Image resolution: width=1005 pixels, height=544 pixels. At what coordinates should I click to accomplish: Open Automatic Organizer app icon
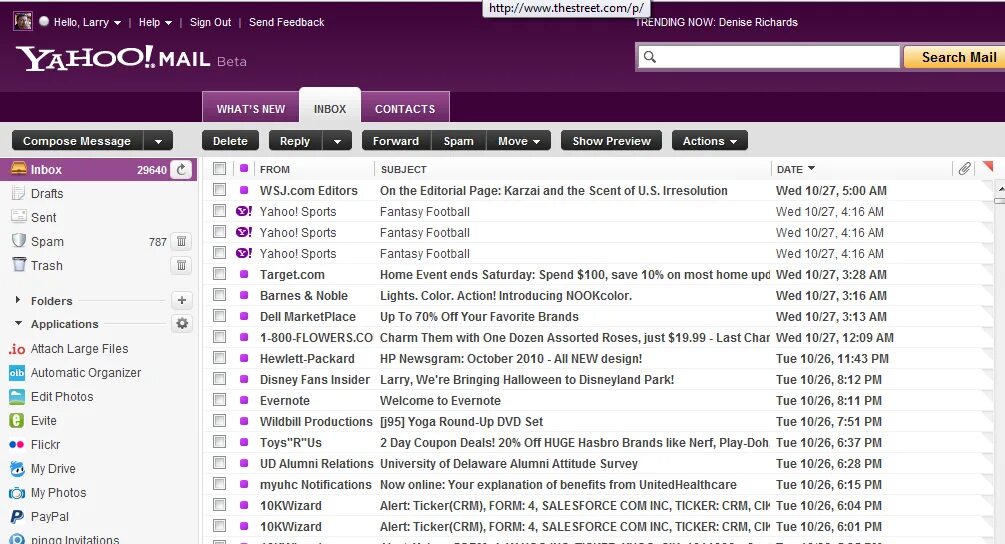coord(17,373)
